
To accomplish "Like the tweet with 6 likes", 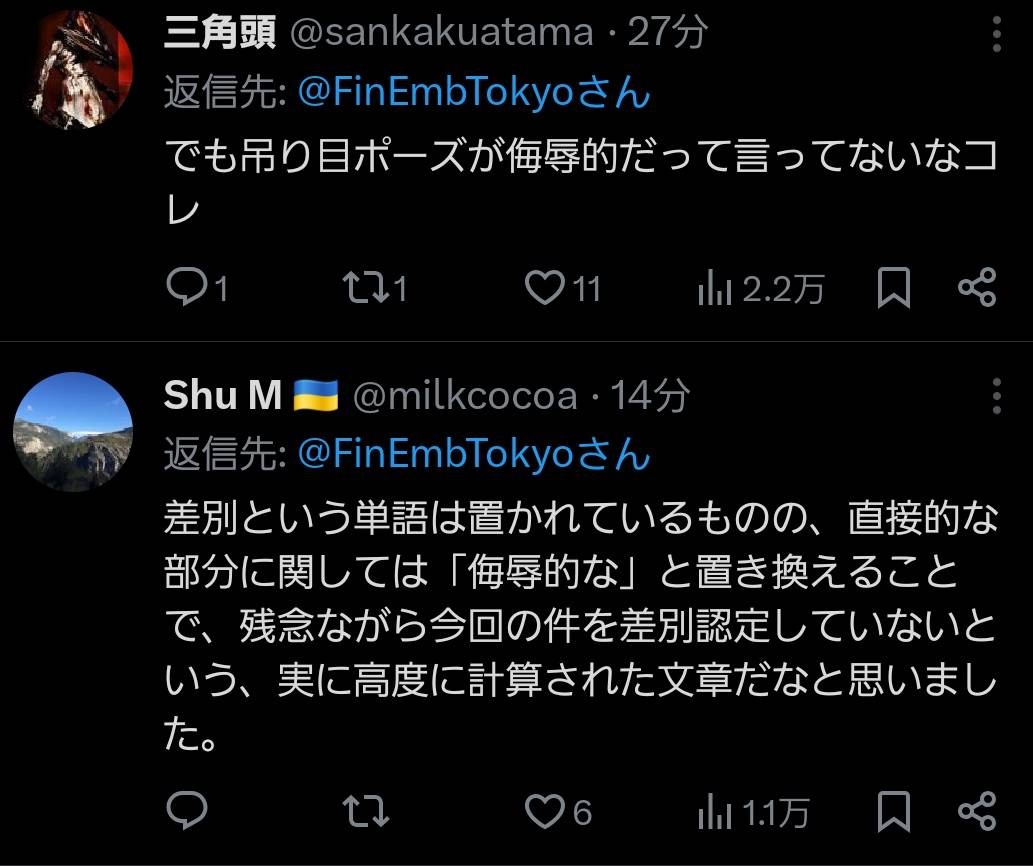I will (x=545, y=811).
